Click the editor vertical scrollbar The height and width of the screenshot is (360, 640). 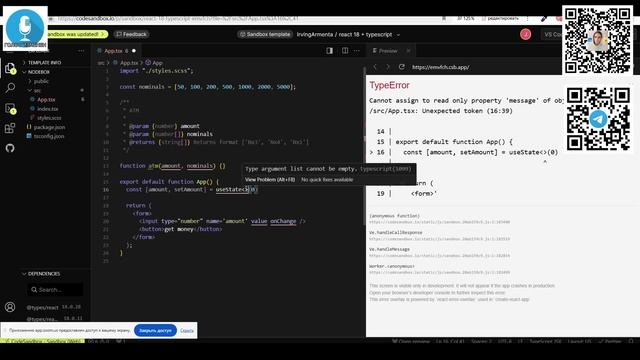click(364, 147)
